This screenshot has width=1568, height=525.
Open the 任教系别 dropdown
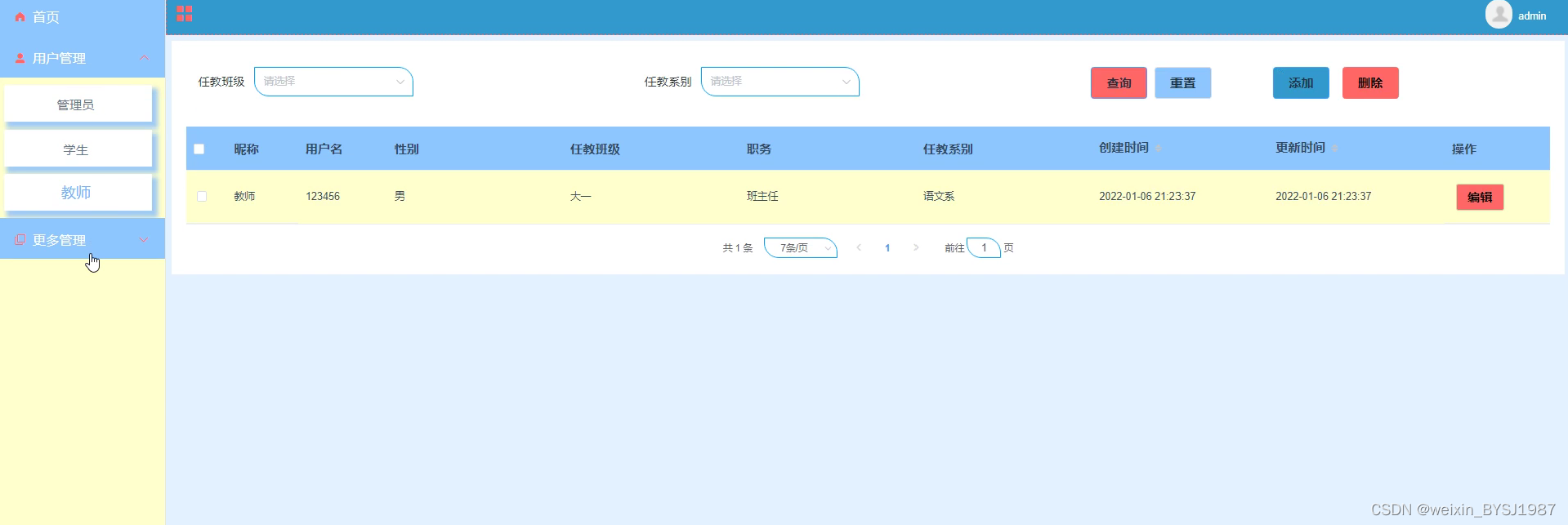click(780, 82)
